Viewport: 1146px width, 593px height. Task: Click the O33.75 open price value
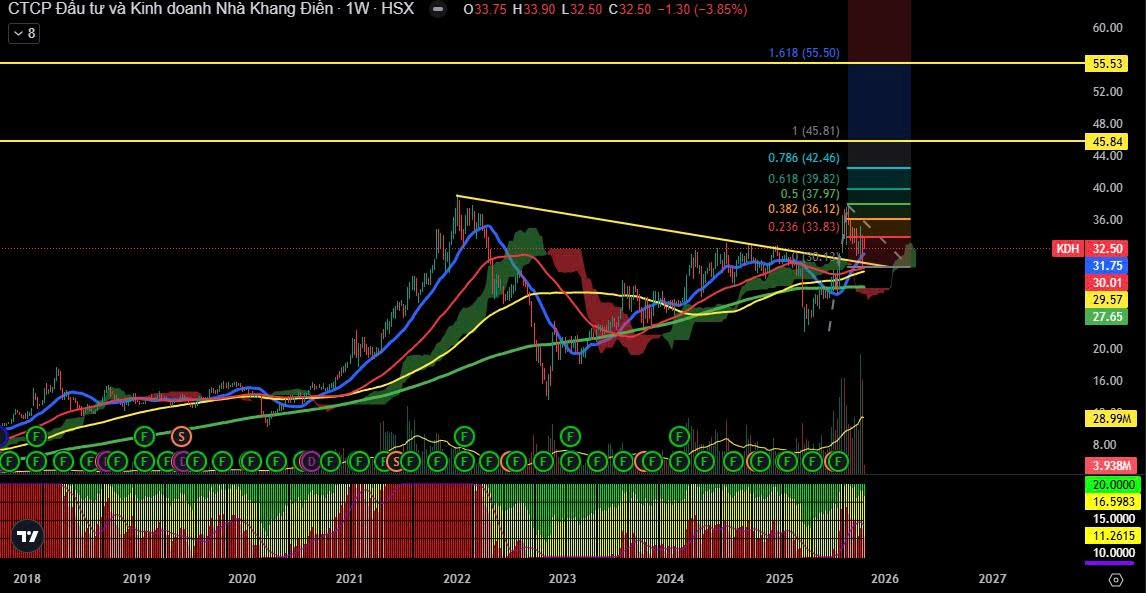[x=485, y=10]
